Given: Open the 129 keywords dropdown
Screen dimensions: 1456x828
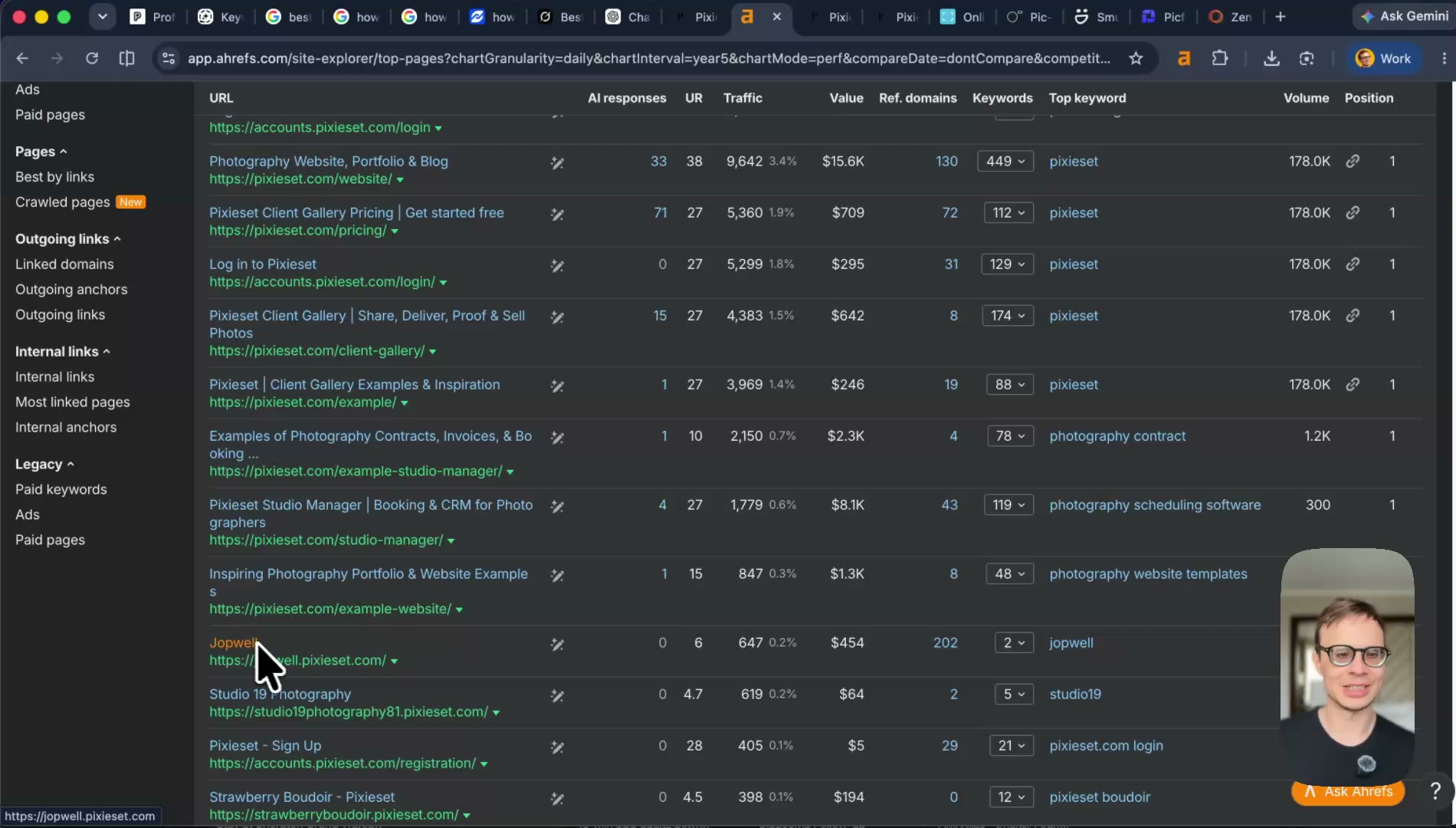Looking at the screenshot, I should 1007,264.
